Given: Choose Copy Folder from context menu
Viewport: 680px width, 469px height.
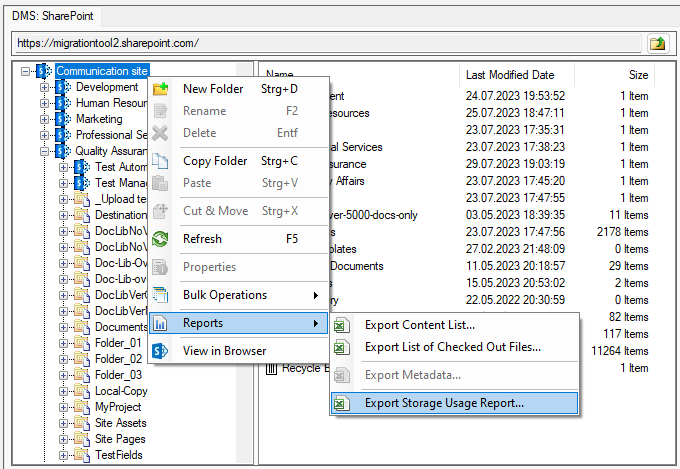Looking at the screenshot, I should (239, 161).
